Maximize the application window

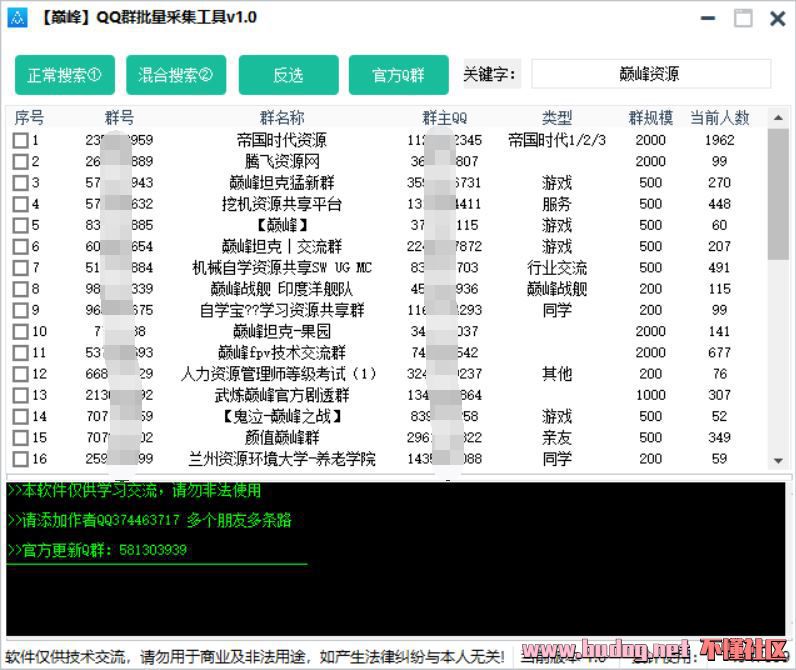coord(742,18)
